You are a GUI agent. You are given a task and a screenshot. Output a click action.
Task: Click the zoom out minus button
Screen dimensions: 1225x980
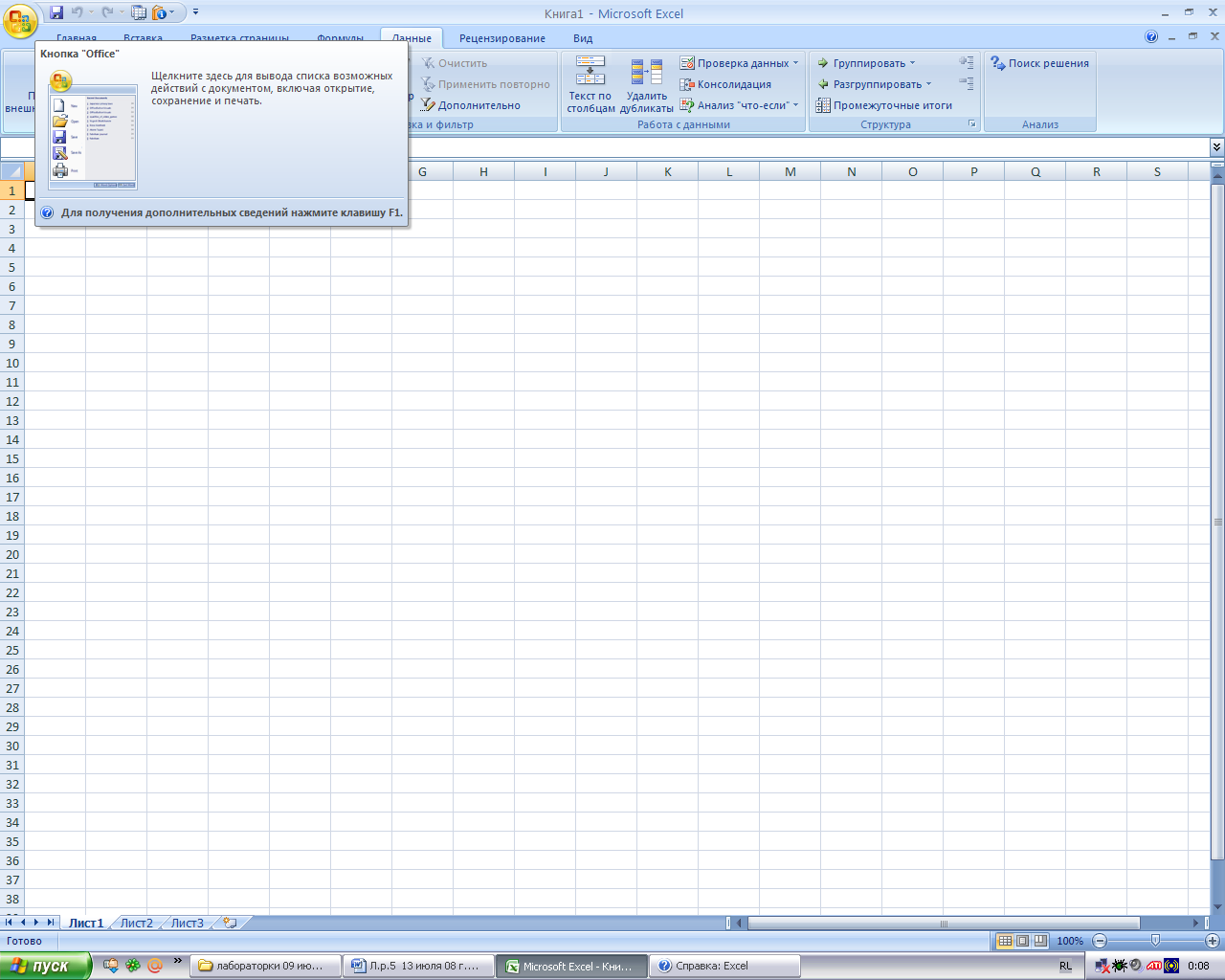coord(1100,941)
